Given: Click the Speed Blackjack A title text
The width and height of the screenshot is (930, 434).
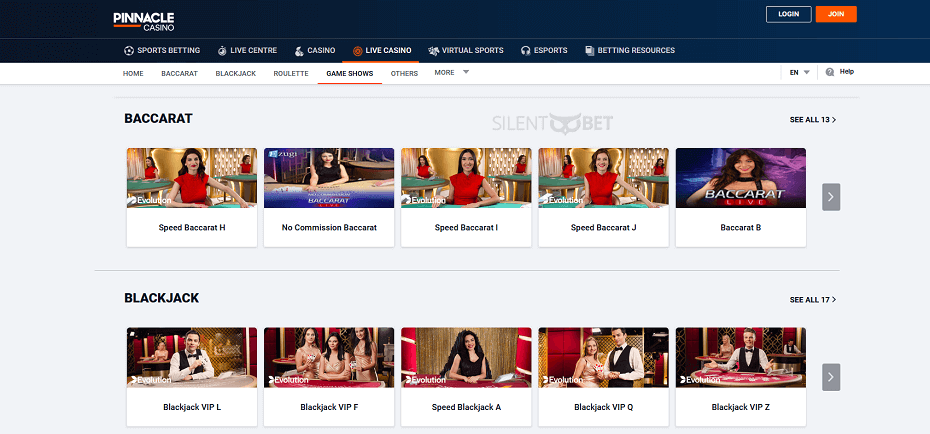Looking at the screenshot, I should pos(466,407).
